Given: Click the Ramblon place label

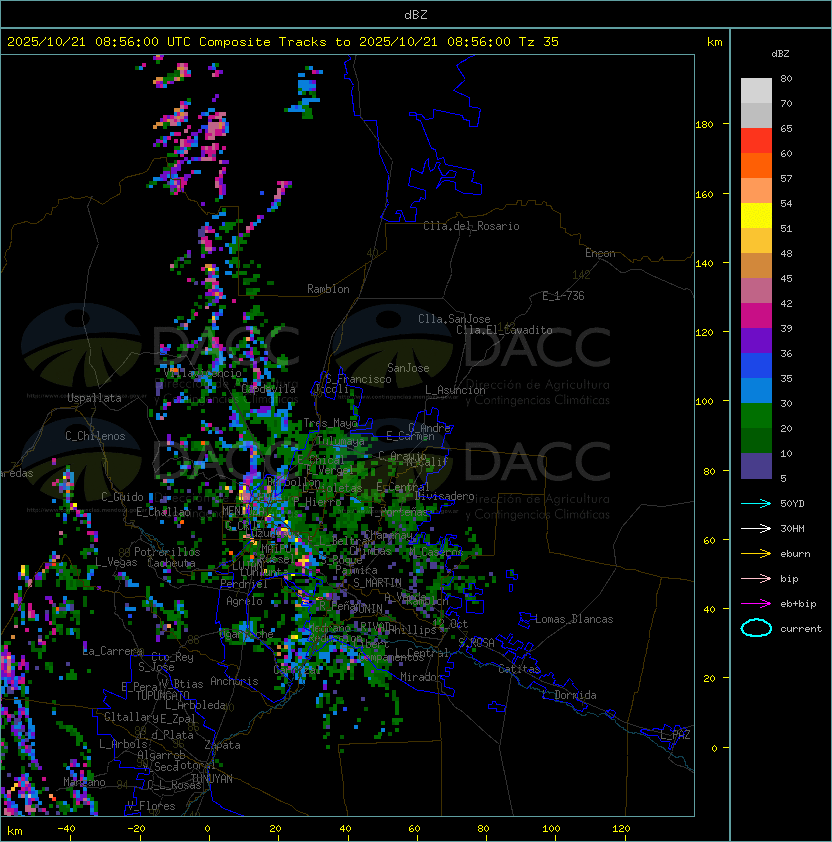Looking at the screenshot, I should tap(328, 289).
